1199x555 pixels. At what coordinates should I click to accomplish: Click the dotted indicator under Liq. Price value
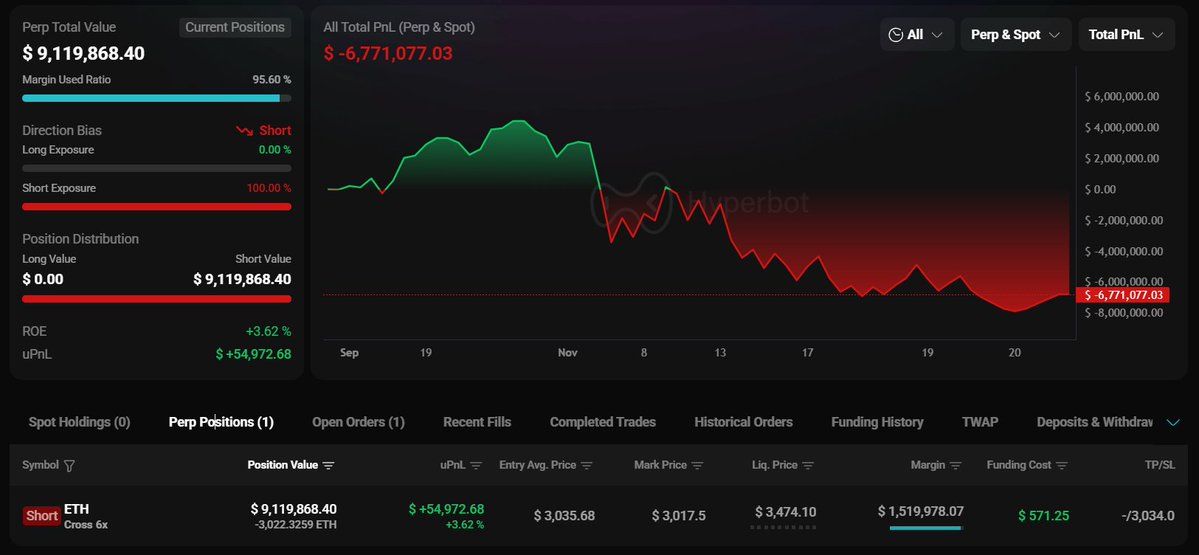point(783,527)
